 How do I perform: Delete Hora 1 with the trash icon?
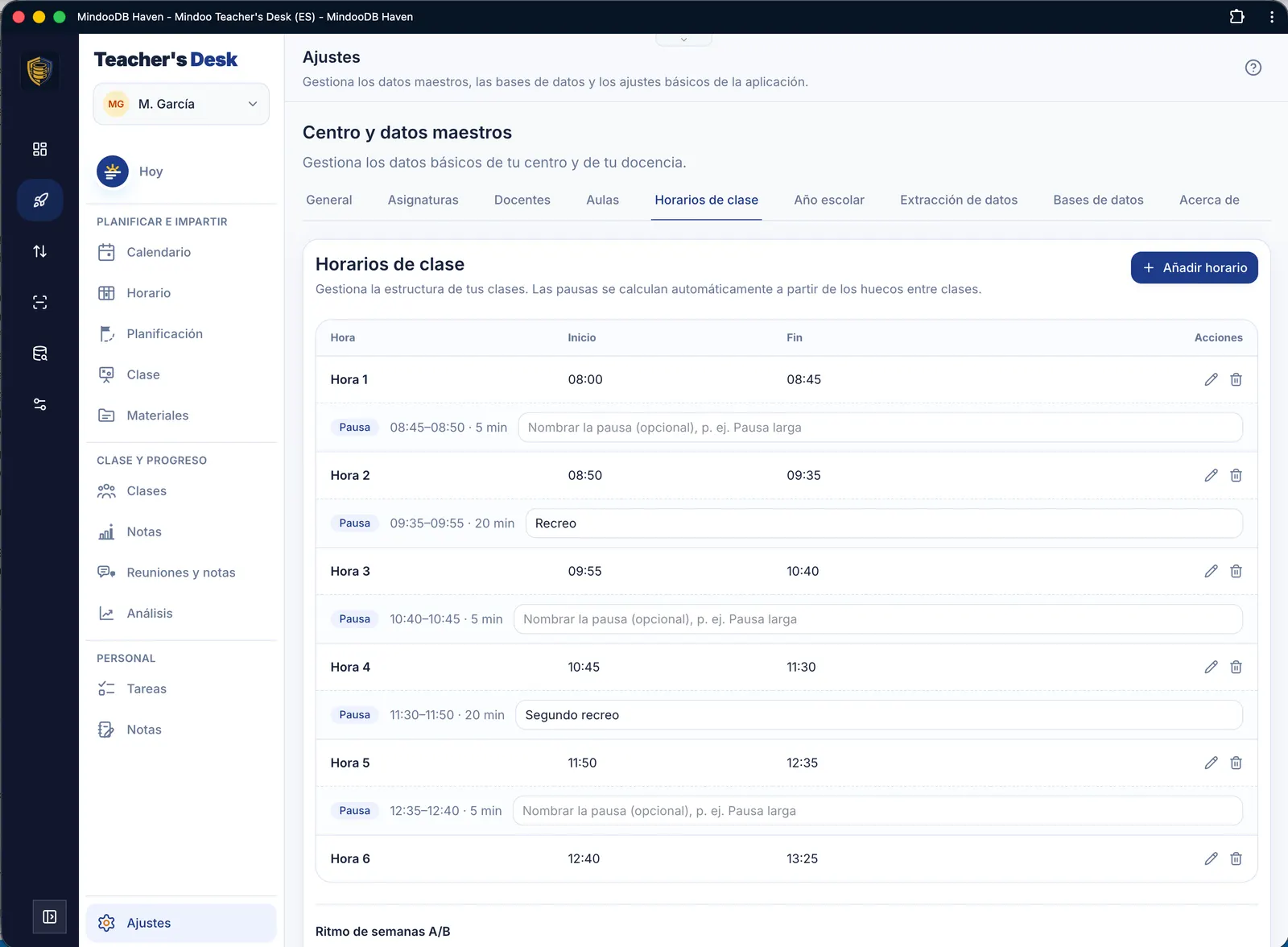[x=1236, y=379]
